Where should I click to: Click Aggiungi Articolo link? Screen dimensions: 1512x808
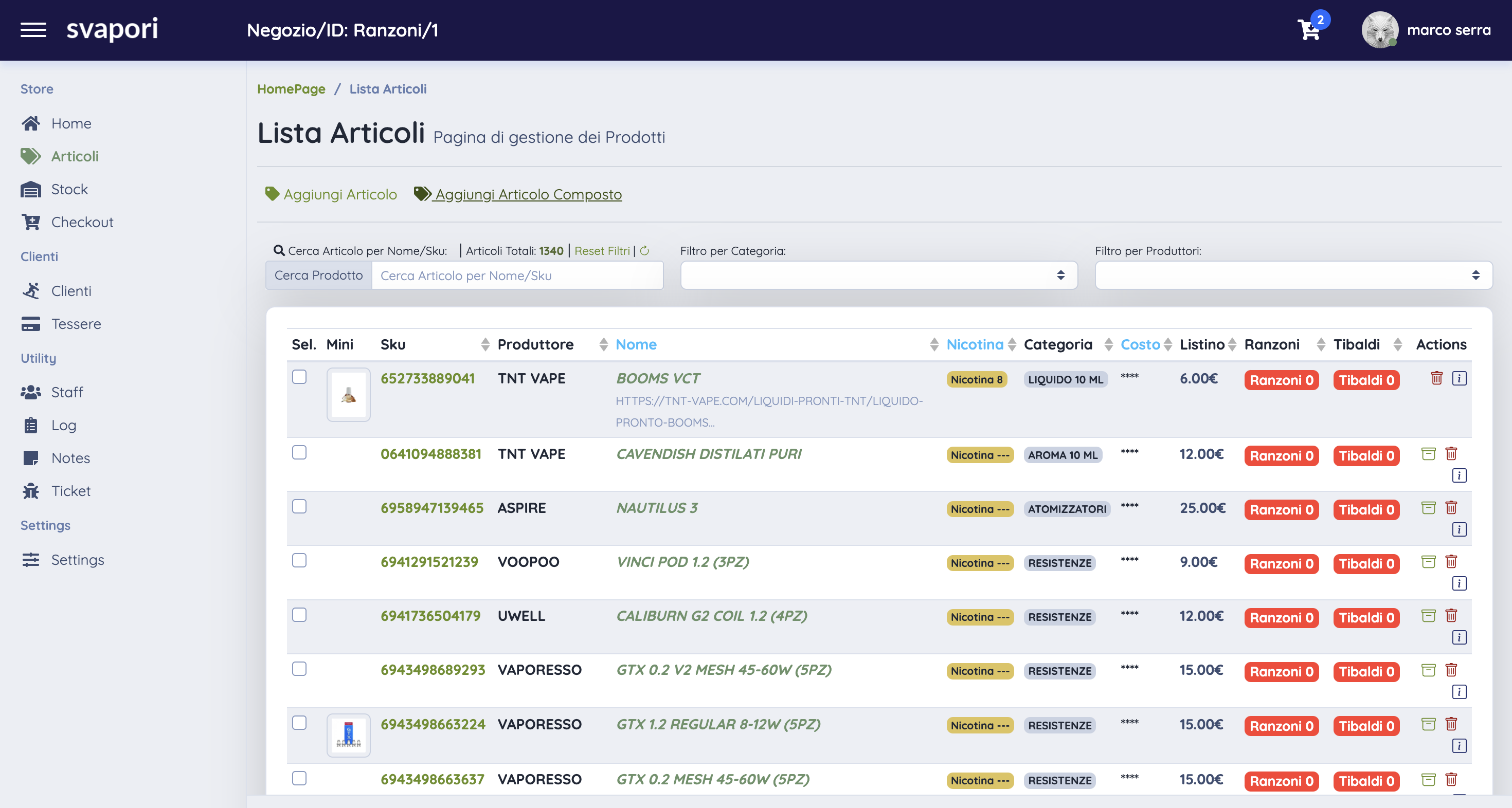coord(331,194)
